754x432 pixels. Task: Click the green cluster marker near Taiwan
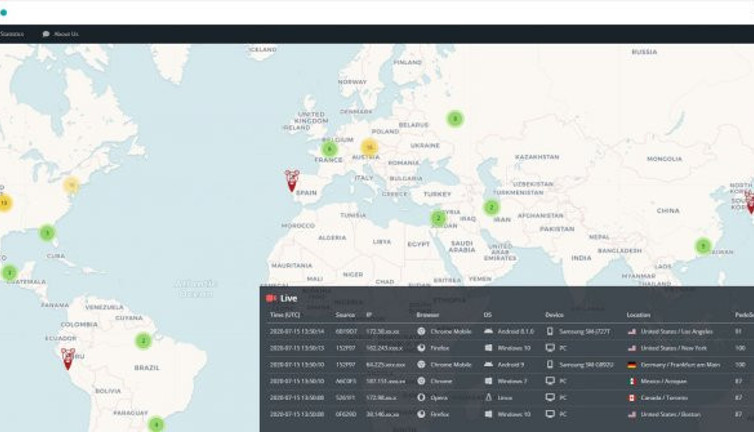(703, 245)
